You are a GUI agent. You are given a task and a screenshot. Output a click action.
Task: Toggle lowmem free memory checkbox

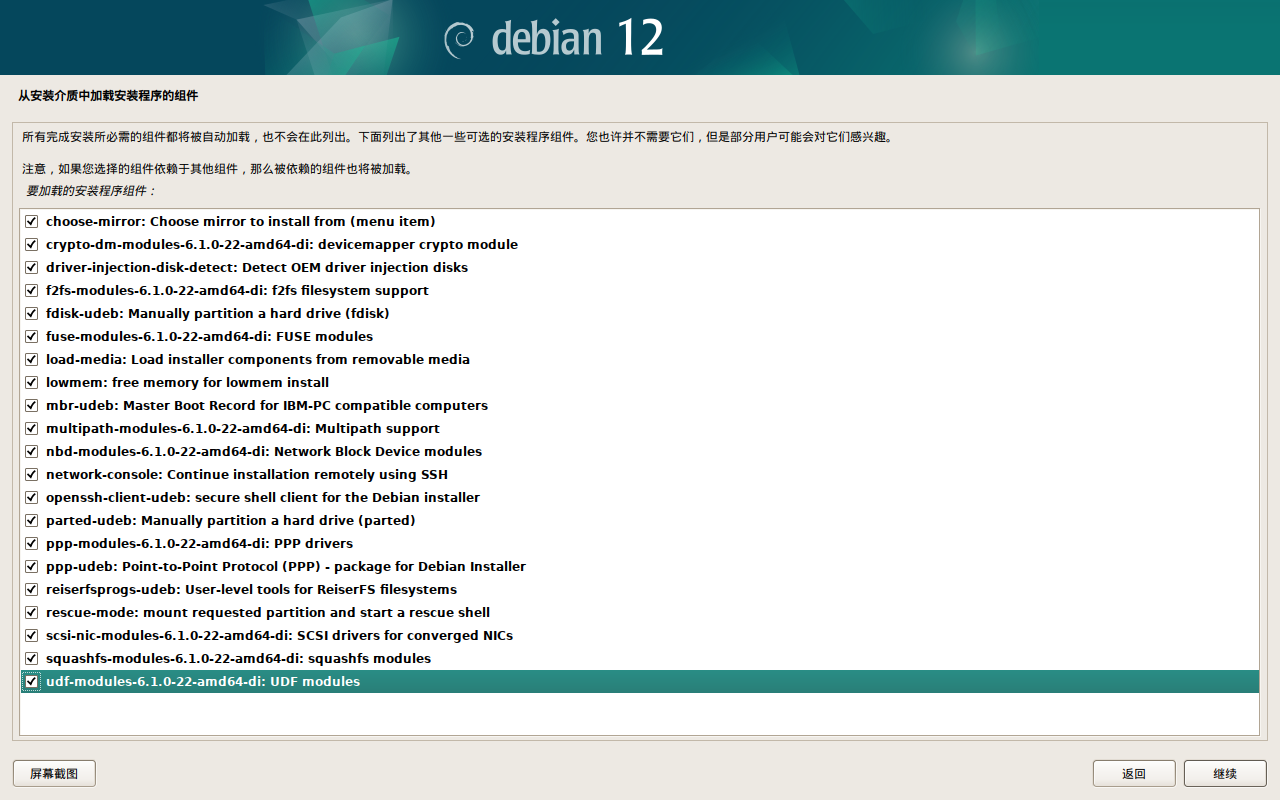(32, 383)
